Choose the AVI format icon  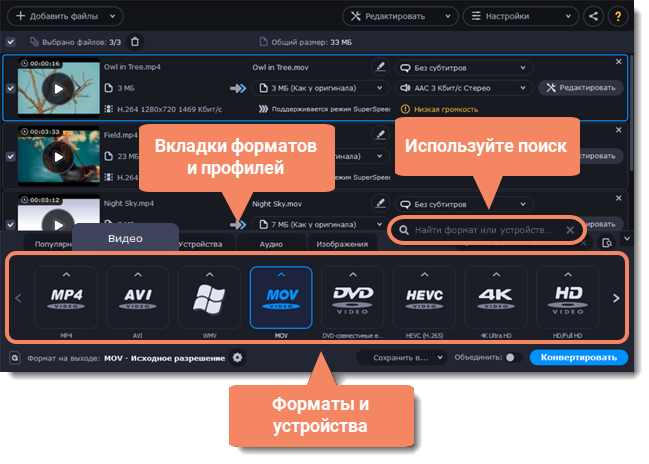point(137,297)
